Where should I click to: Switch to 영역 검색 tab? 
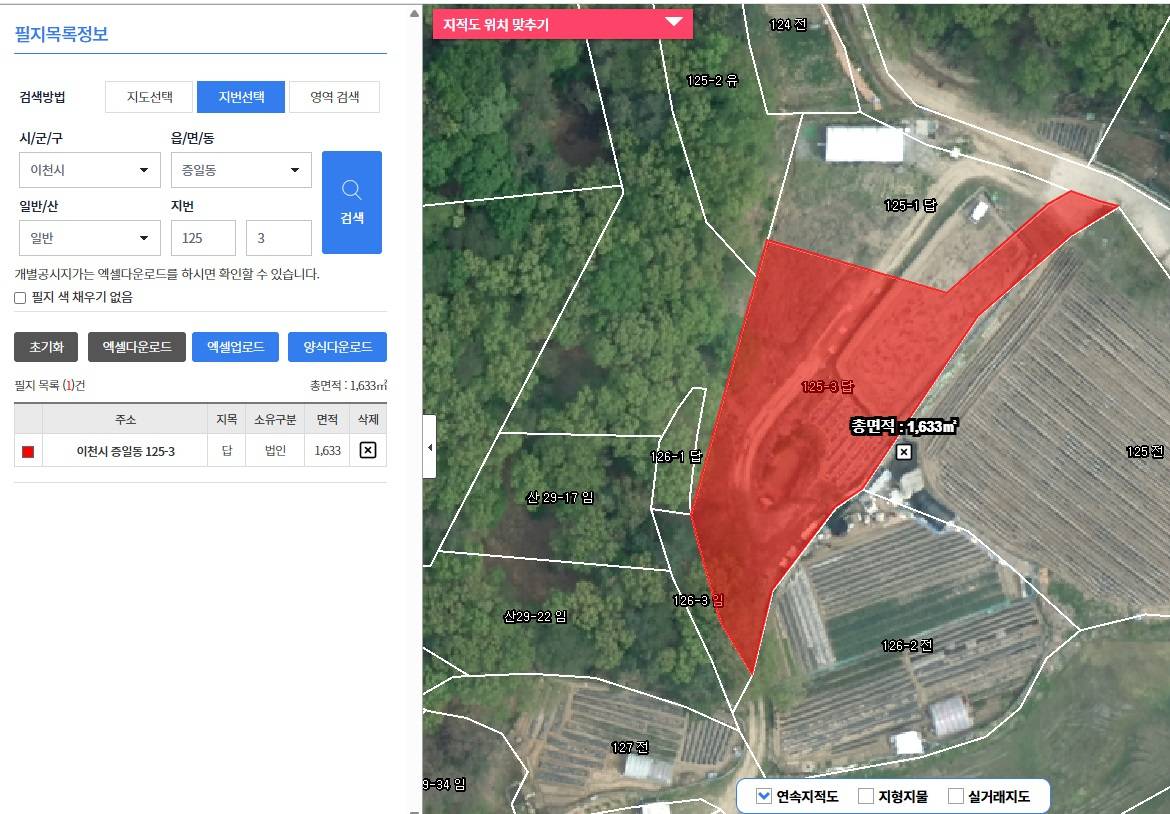[334, 97]
